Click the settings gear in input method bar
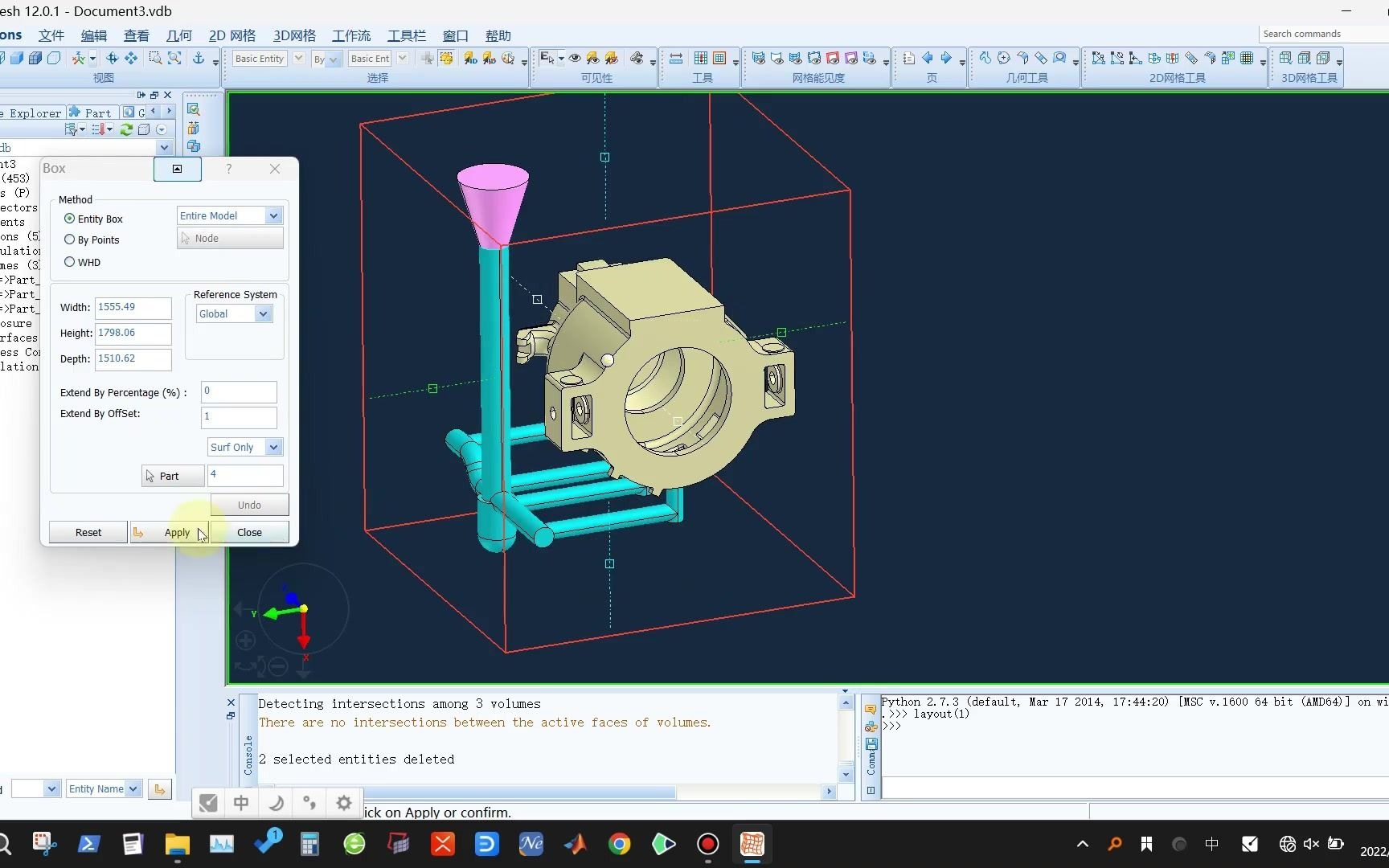 [x=344, y=803]
